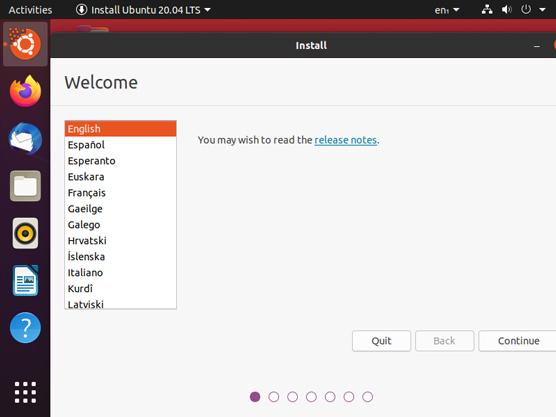Launch Firefox from the dock
The height and width of the screenshot is (417, 556).
coord(25,91)
